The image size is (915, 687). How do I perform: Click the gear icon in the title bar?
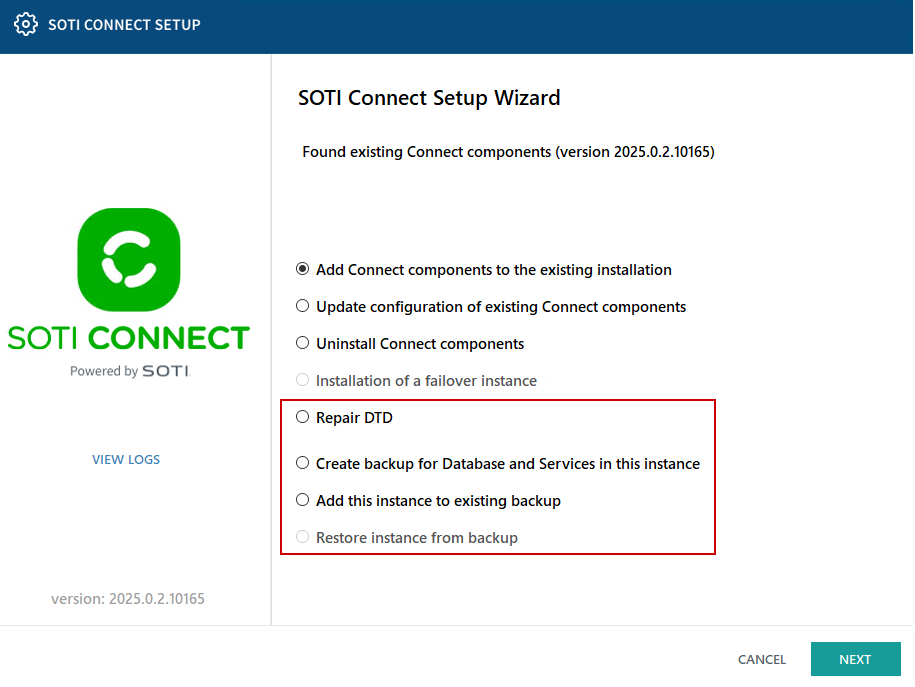pyautogui.click(x=25, y=24)
